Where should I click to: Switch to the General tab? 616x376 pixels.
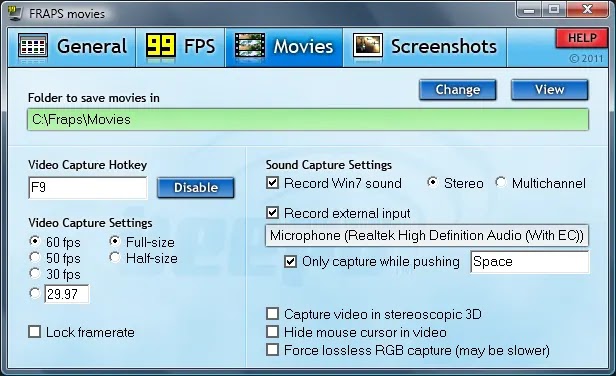72,47
